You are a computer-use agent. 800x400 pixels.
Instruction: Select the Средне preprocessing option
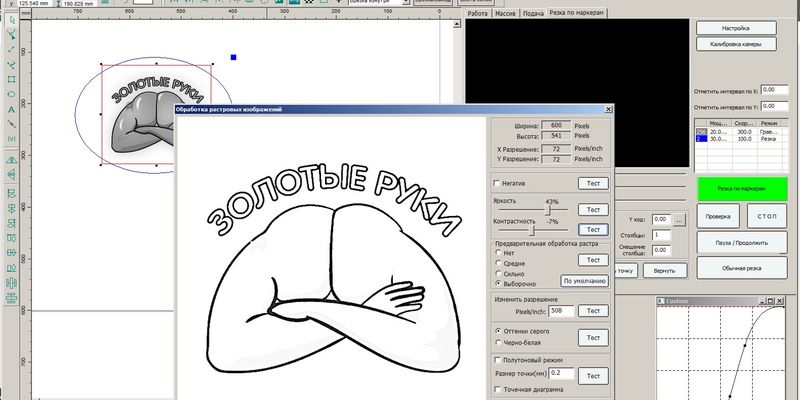[499, 263]
